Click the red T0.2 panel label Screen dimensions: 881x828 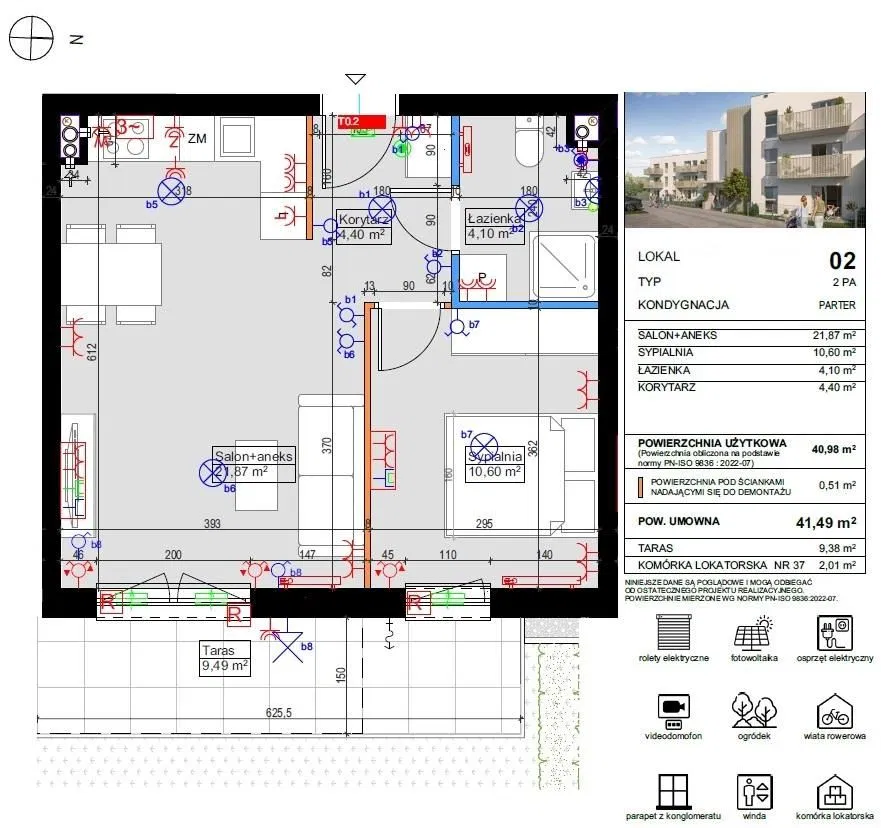pos(361,121)
